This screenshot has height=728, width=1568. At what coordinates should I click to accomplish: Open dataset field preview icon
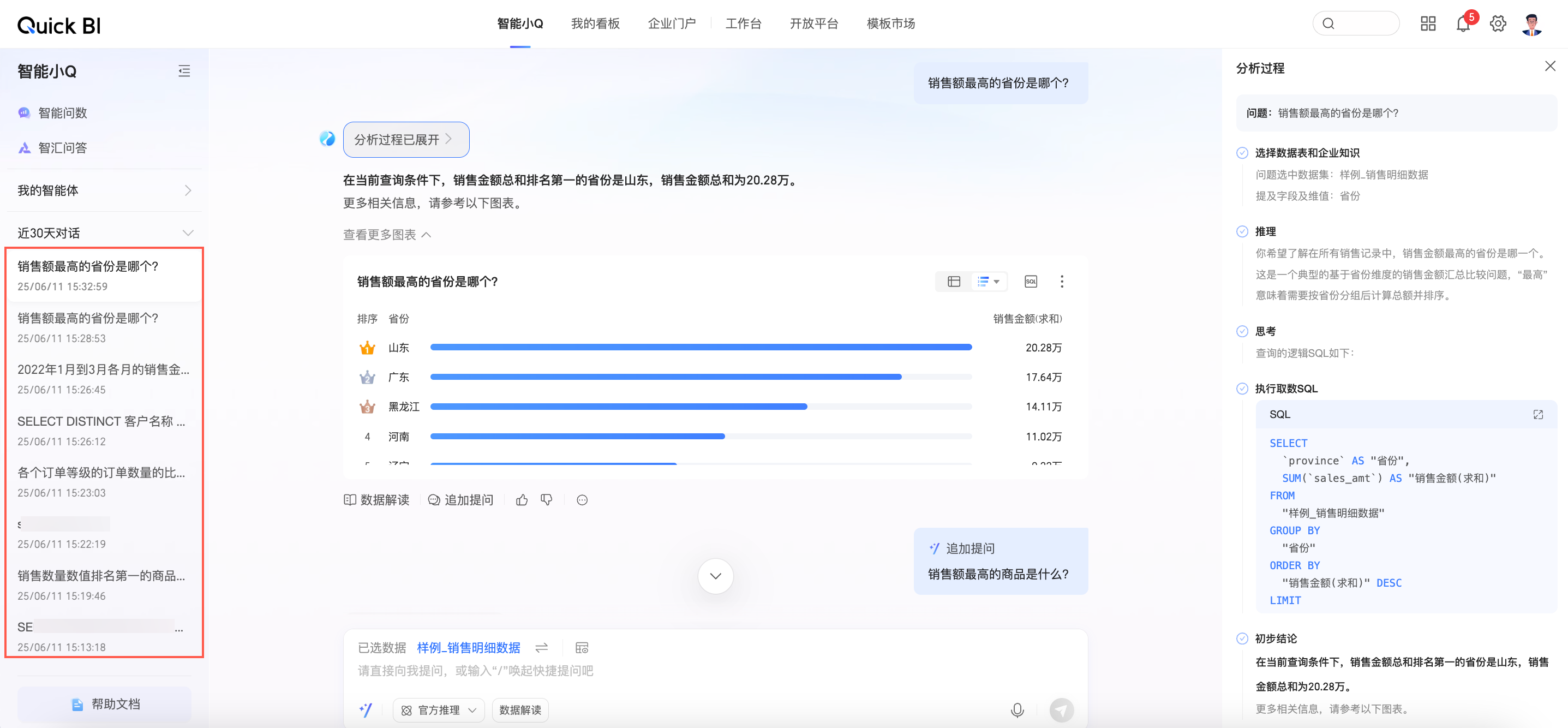(x=582, y=648)
